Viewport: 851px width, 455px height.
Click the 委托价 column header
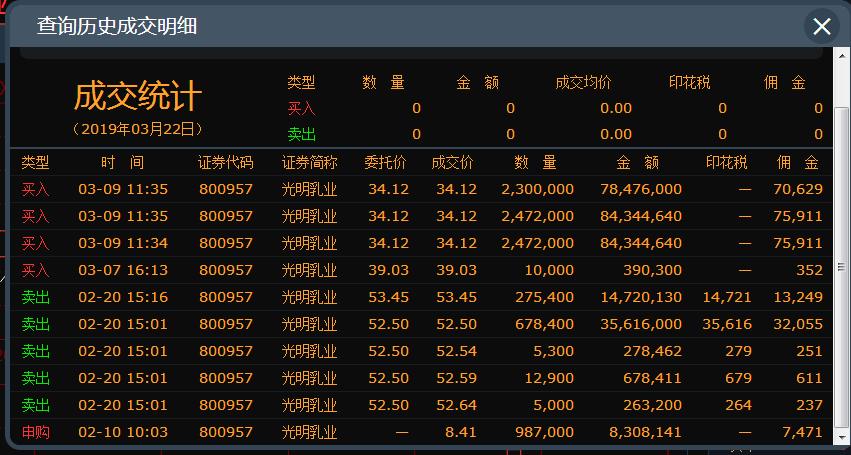pos(385,163)
